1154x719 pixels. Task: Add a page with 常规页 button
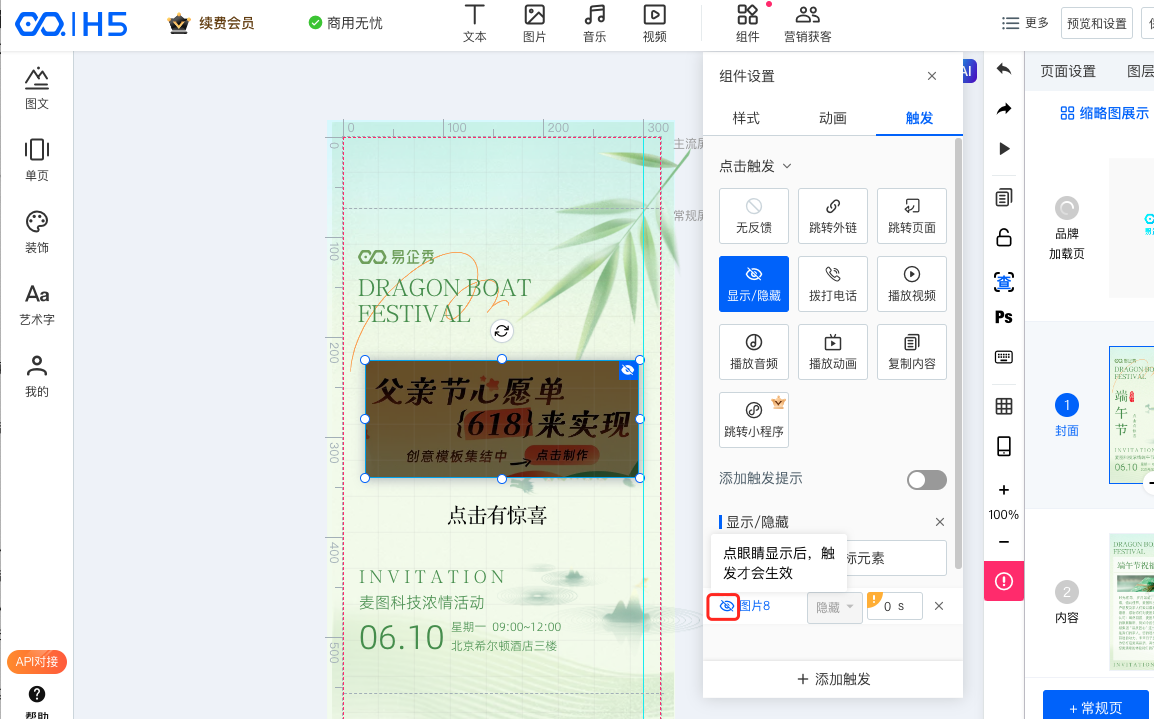click(x=1096, y=706)
